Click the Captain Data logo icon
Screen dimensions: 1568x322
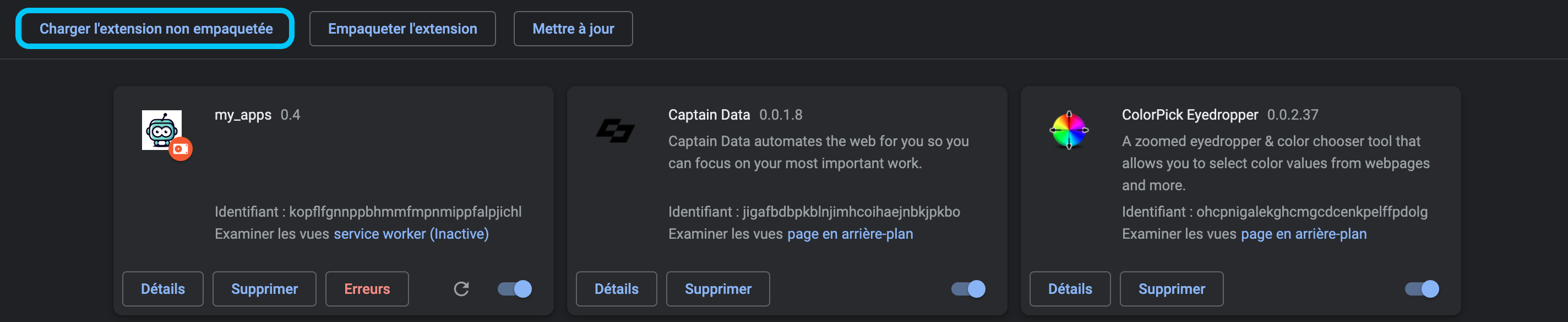[x=616, y=131]
